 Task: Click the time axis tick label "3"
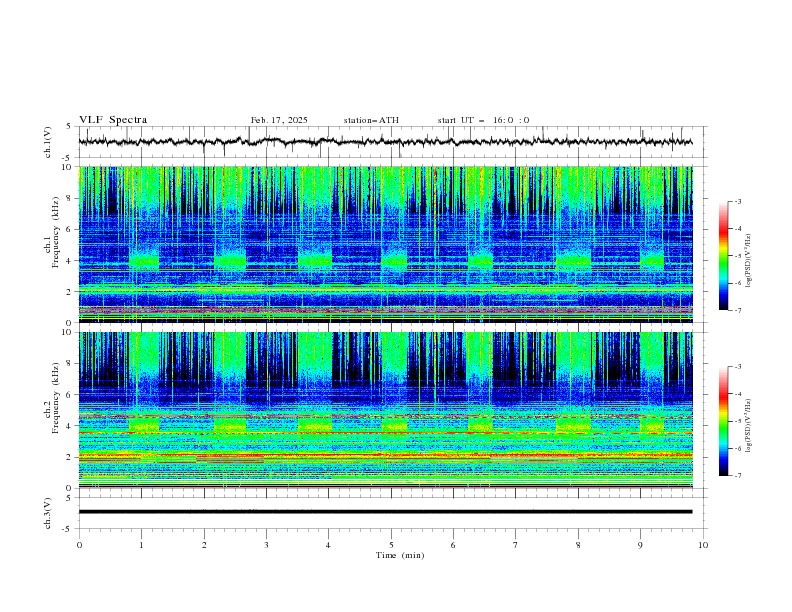click(x=266, y=545)
